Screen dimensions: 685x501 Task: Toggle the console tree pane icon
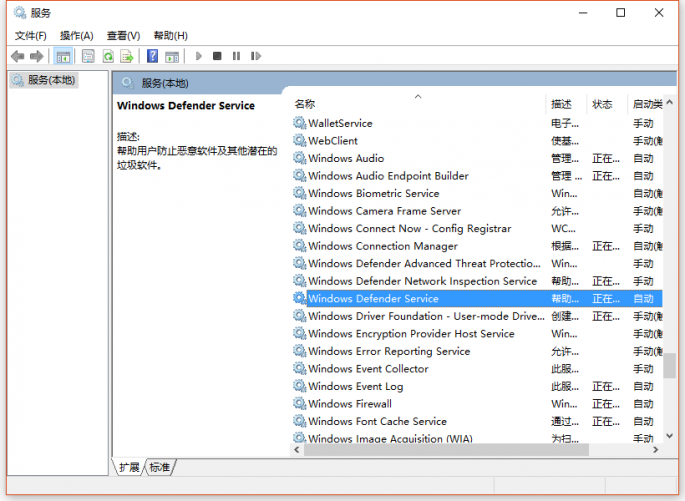tap(63, 56)
